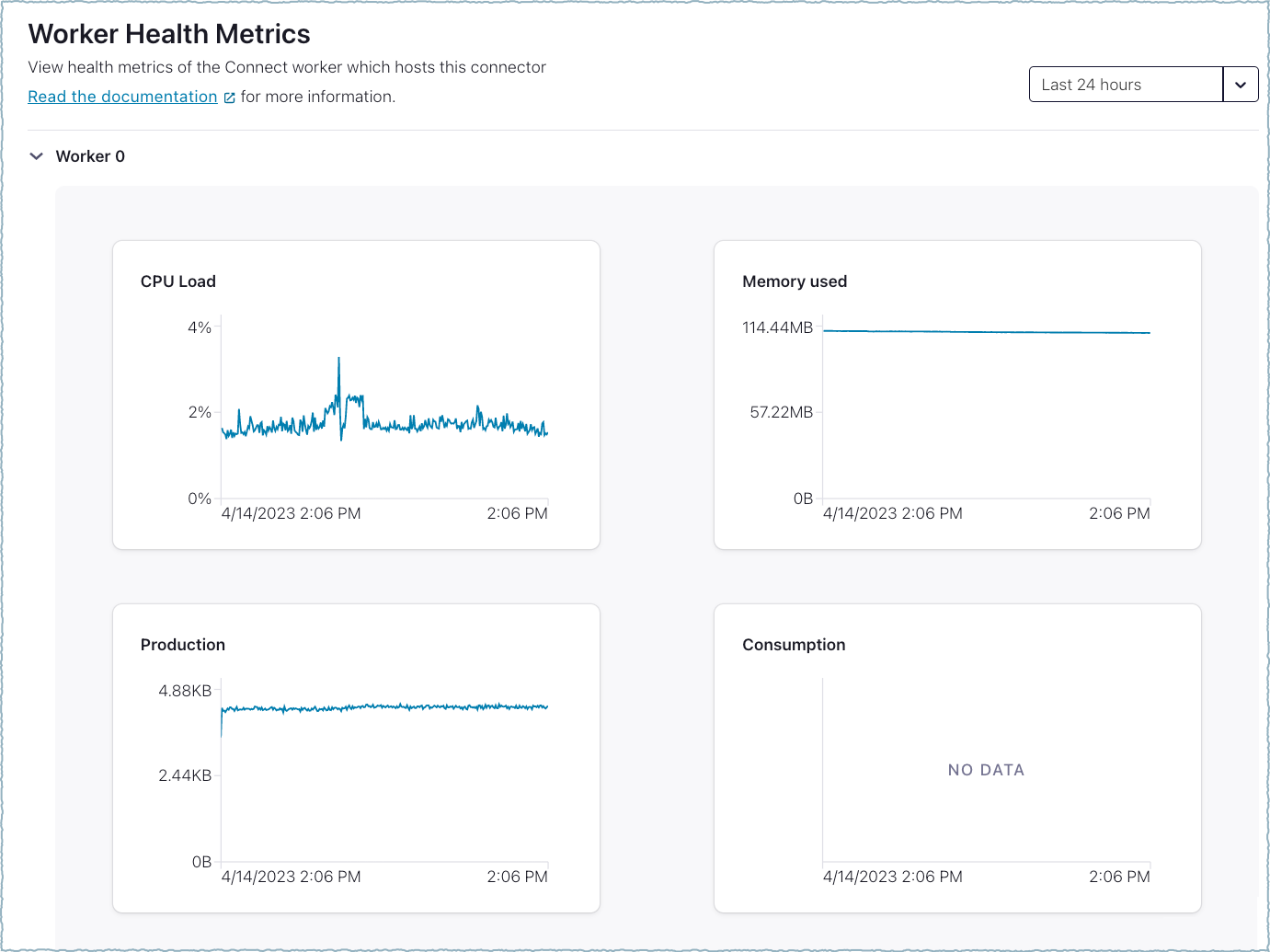Click the external link icon beside documentation
1270x952 pixels.
point(230,97)
